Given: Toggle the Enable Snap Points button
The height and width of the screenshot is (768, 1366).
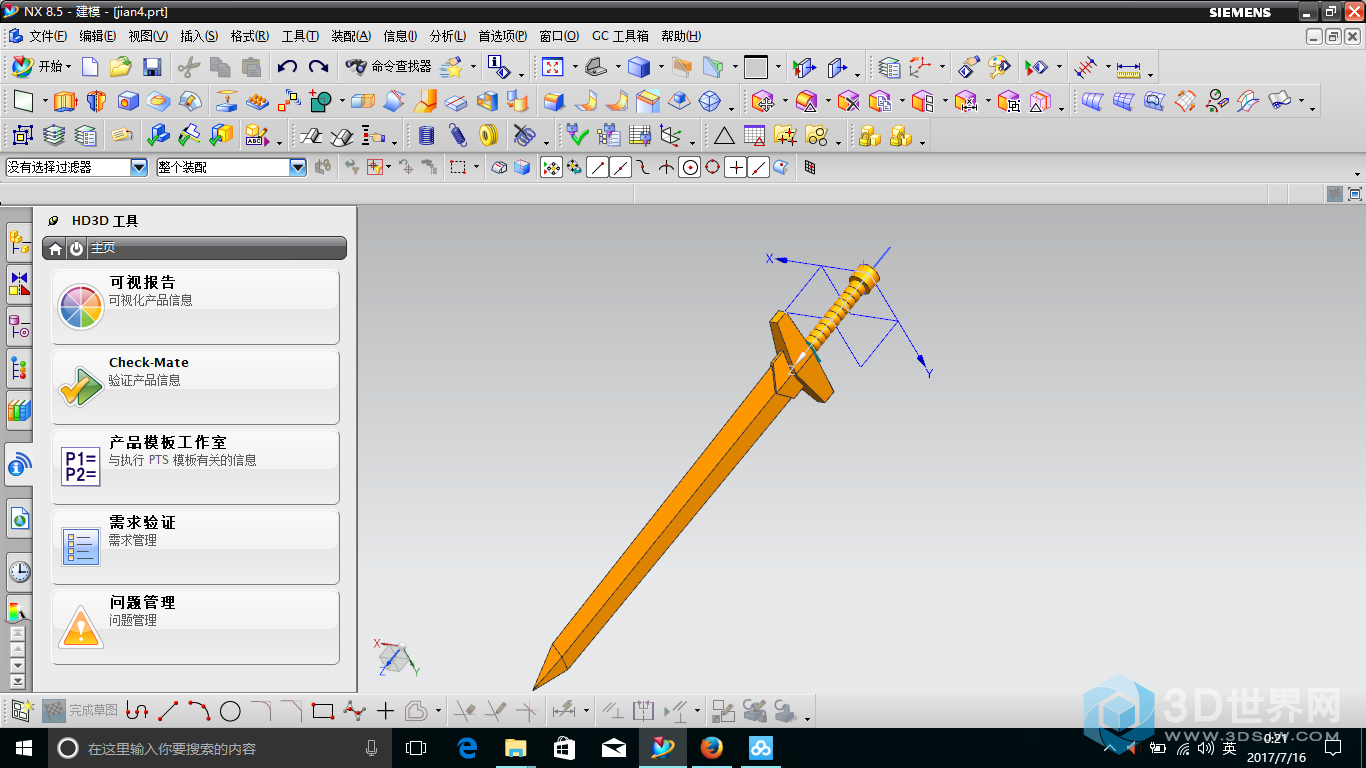Looking at the screenshot, I should [x=551, y=168].
